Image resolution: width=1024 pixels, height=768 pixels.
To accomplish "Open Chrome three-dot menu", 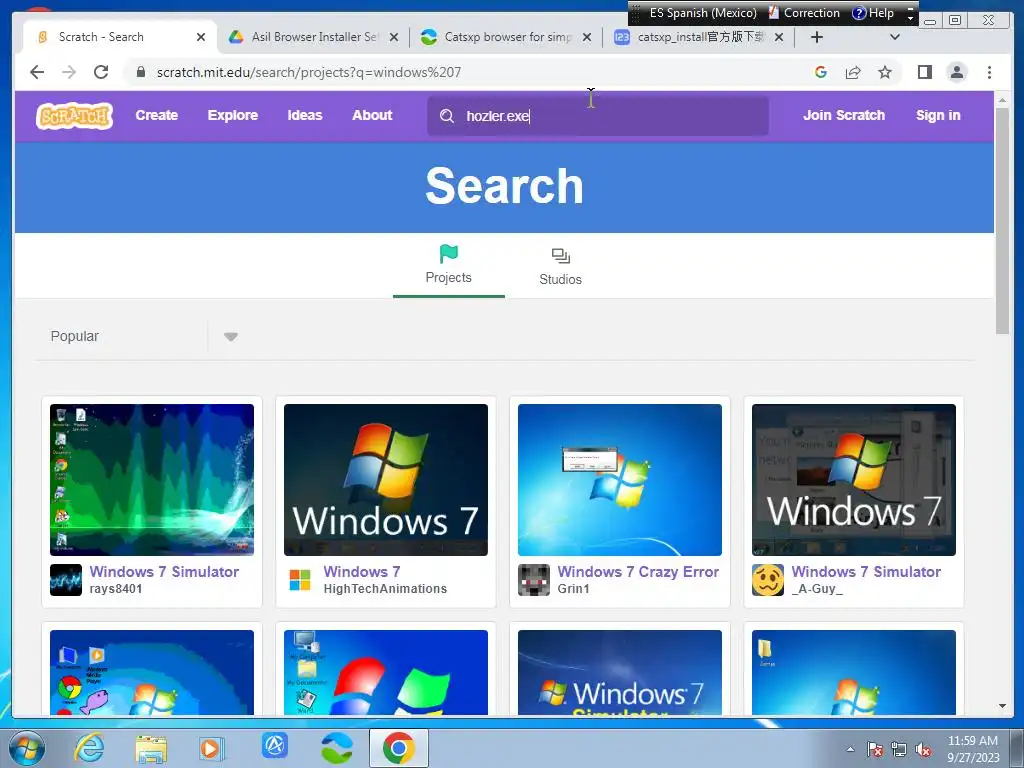I will coord(989,72).
